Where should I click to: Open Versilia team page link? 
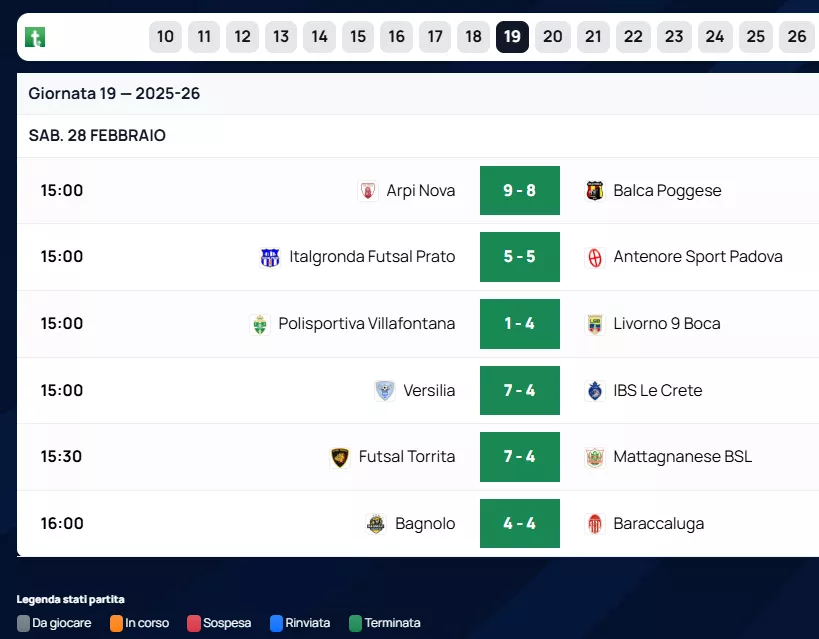tap(429, 391)
